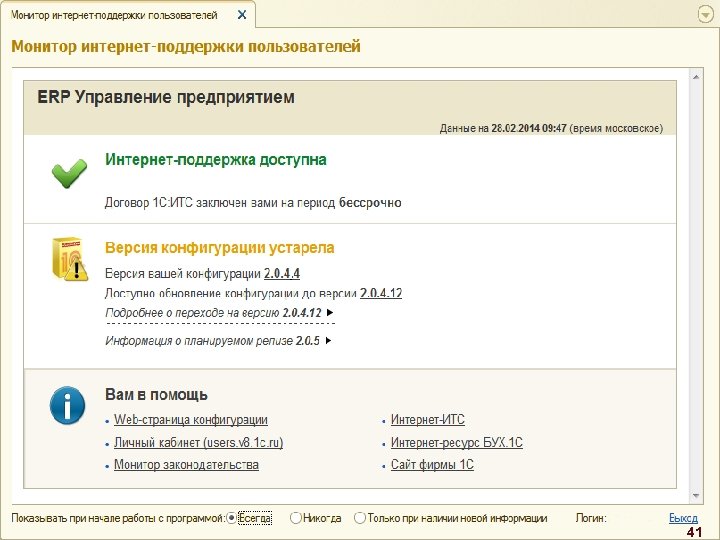
Task: Click the vertical scrollbar track
Action: pyautogui.click(x=696, y=286)
